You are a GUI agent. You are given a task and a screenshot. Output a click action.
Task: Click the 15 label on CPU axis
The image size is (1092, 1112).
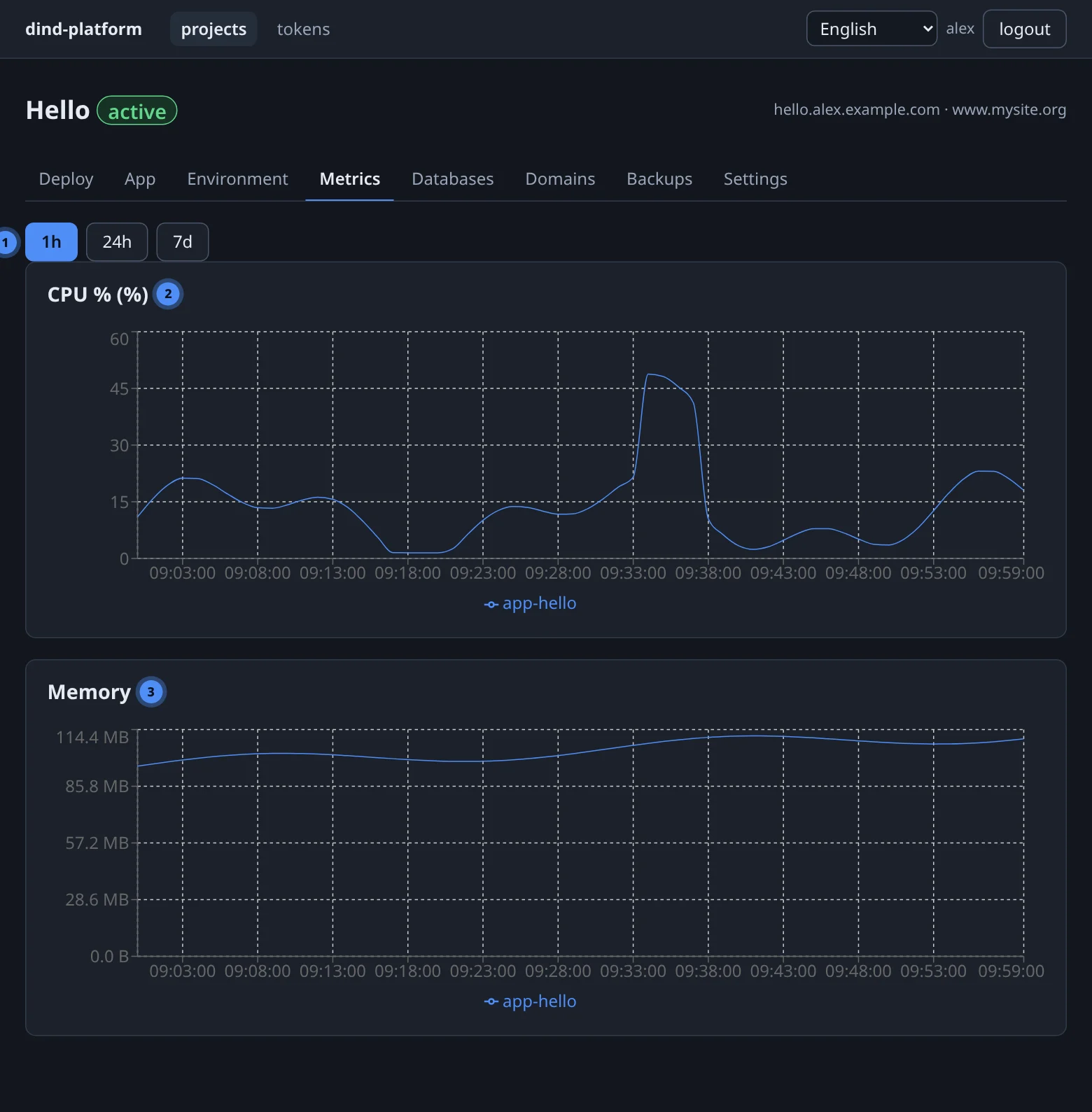119,502
